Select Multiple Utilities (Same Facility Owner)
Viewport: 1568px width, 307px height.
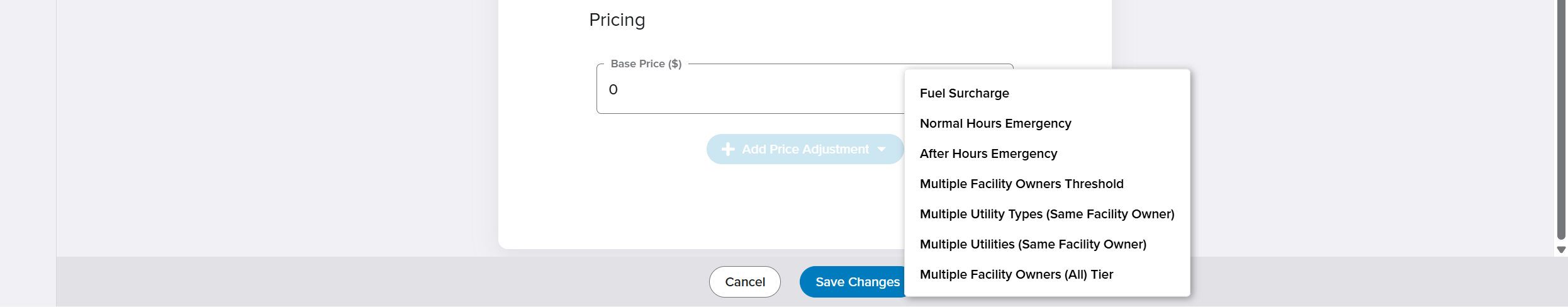point(1033,244)
